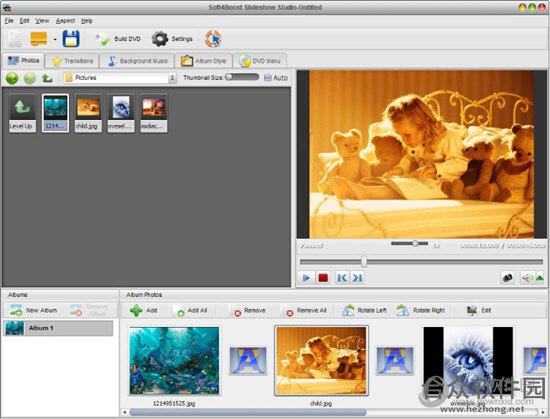
Task: Click the New project toolbar icon
Action: 14,39
